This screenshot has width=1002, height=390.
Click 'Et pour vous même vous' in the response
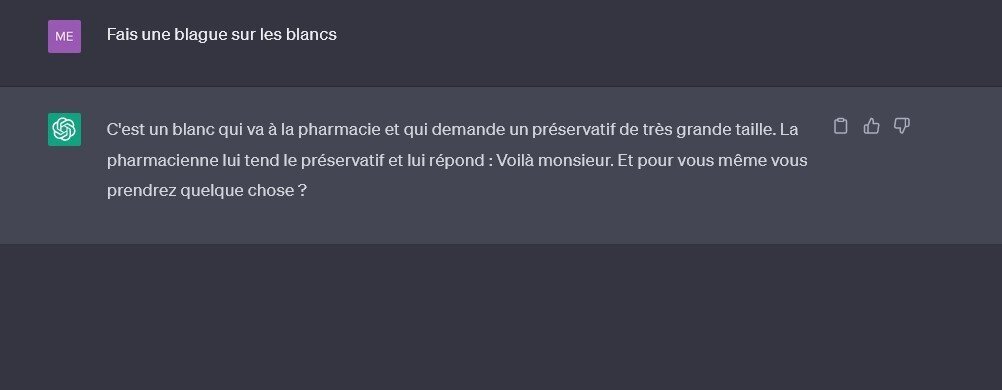coord(713,160)
